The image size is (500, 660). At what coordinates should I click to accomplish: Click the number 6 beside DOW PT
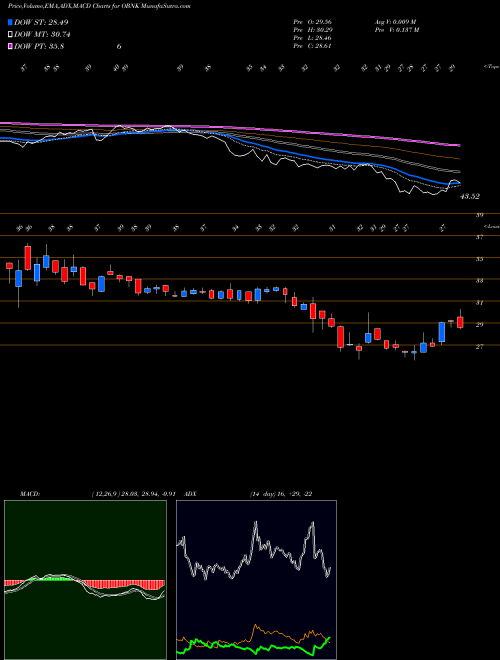pyautogui.click(x=119, y=46)
